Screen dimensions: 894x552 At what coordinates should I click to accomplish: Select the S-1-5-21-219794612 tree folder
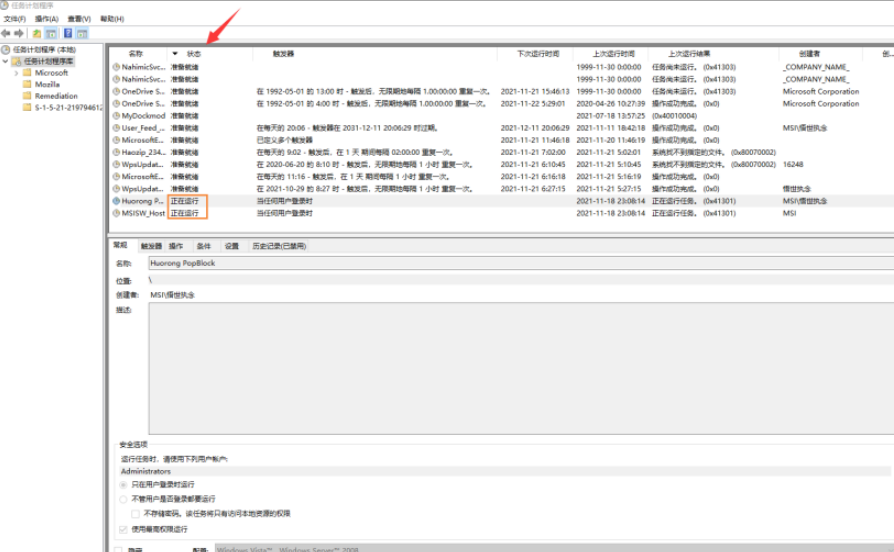tap(68, 107)
